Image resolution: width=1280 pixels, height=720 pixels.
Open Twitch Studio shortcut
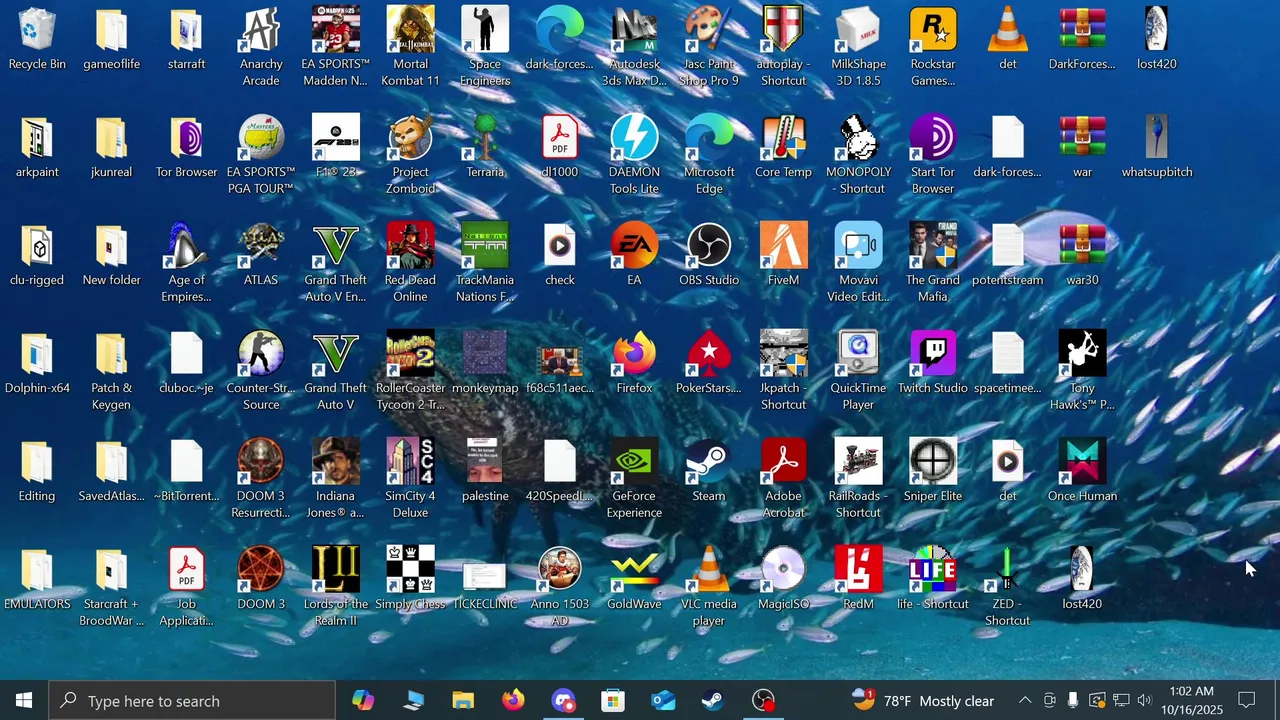click(x=933, y=364)
